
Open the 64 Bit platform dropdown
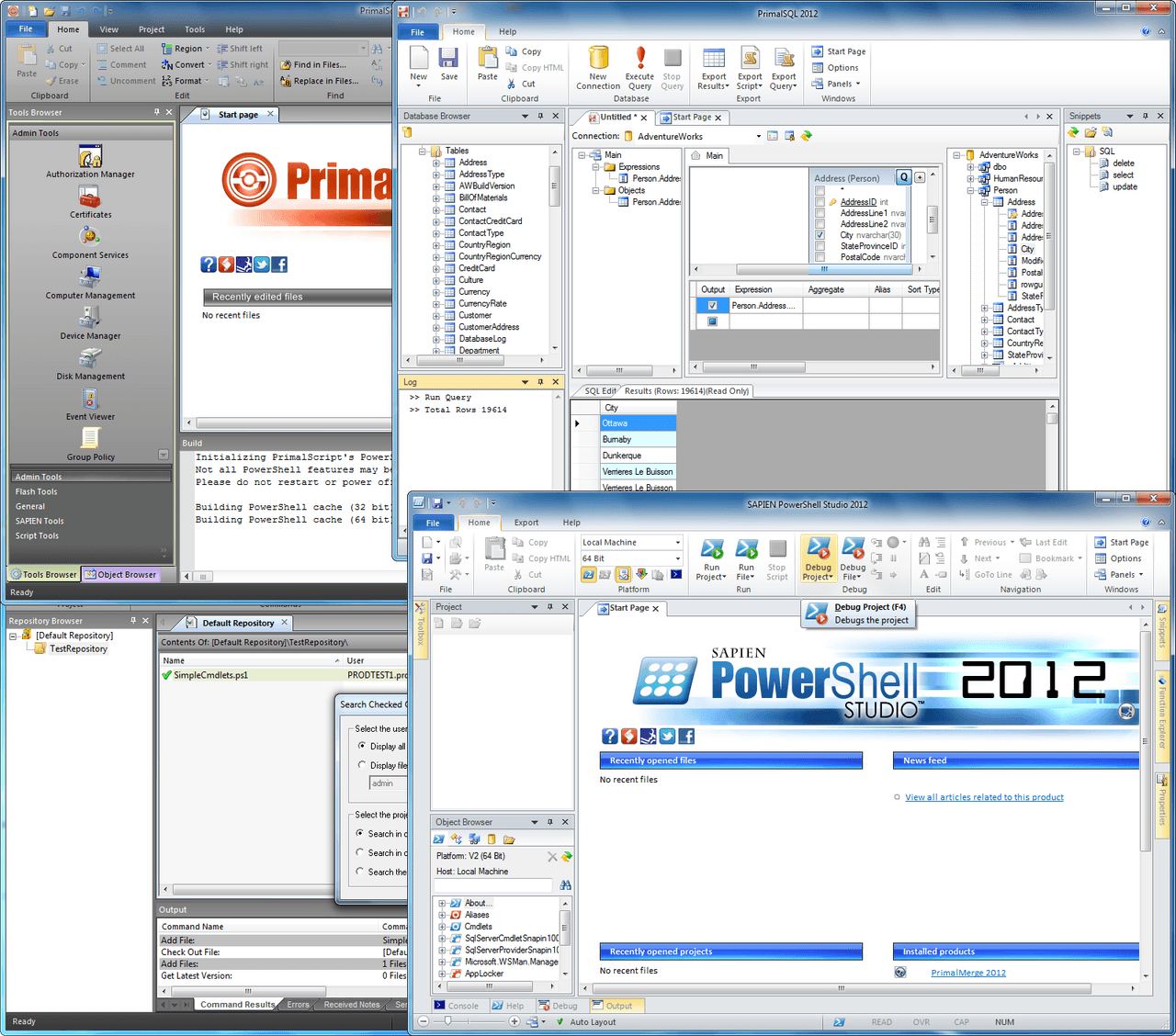click(678, 558)
